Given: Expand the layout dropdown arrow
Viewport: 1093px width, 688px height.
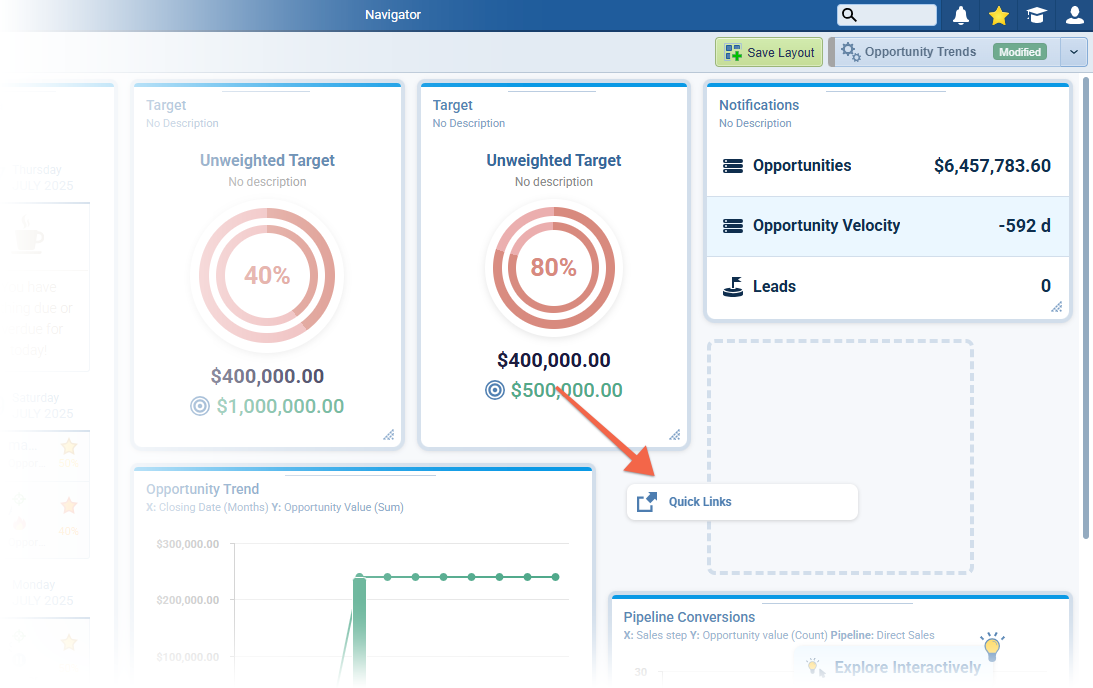Looking at the screenshot, I should [1074, 52].
